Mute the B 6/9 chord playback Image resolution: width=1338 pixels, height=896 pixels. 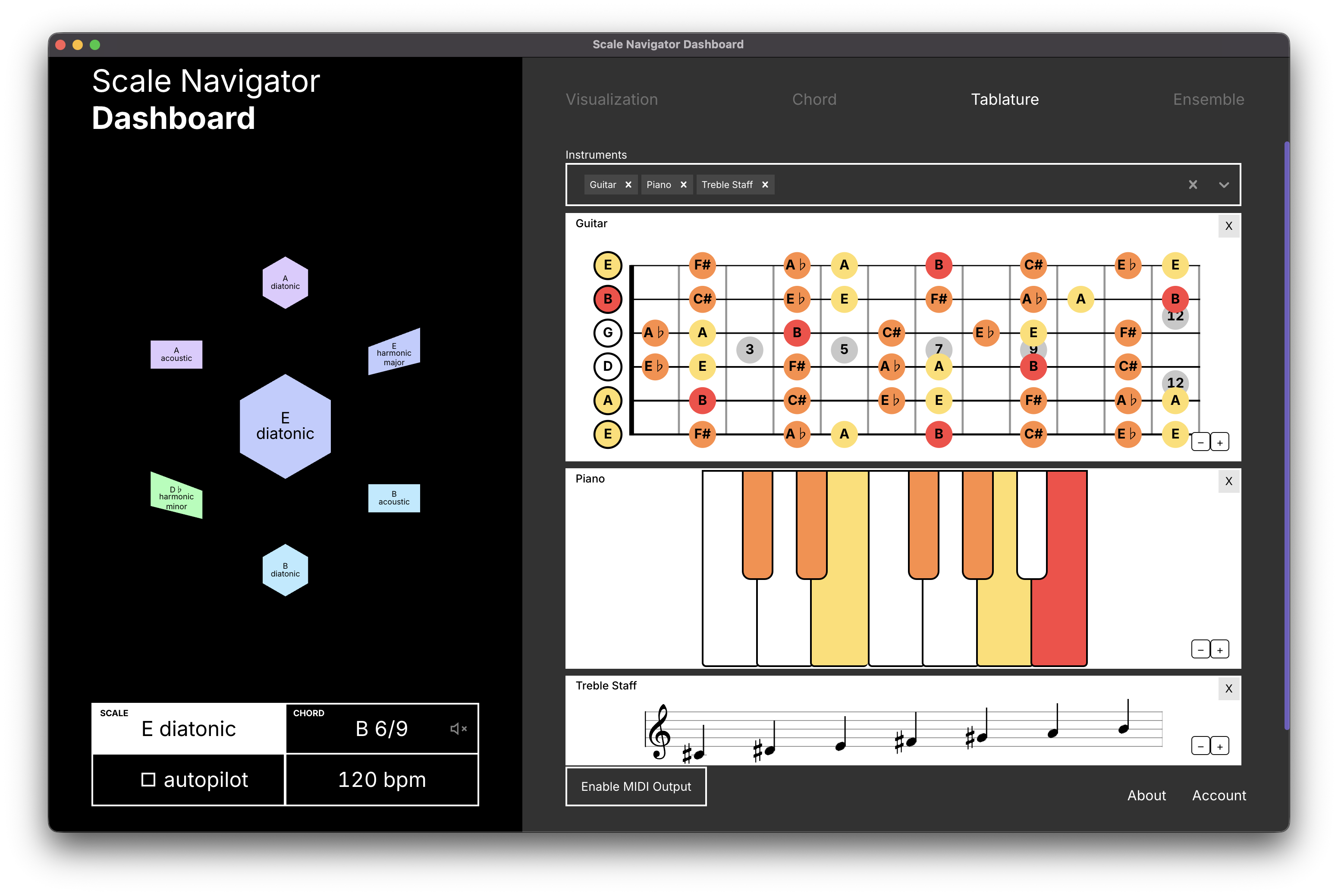[x=458, y=728]
